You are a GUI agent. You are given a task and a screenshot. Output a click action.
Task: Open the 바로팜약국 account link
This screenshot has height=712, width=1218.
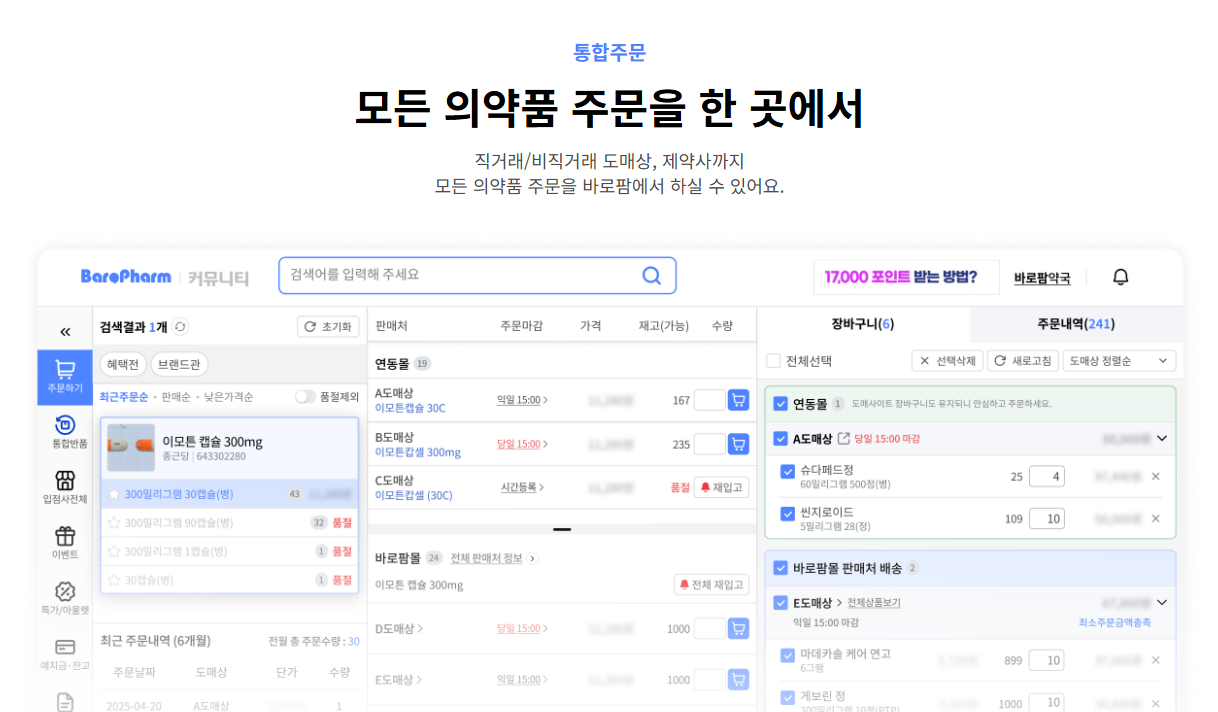1042,278
